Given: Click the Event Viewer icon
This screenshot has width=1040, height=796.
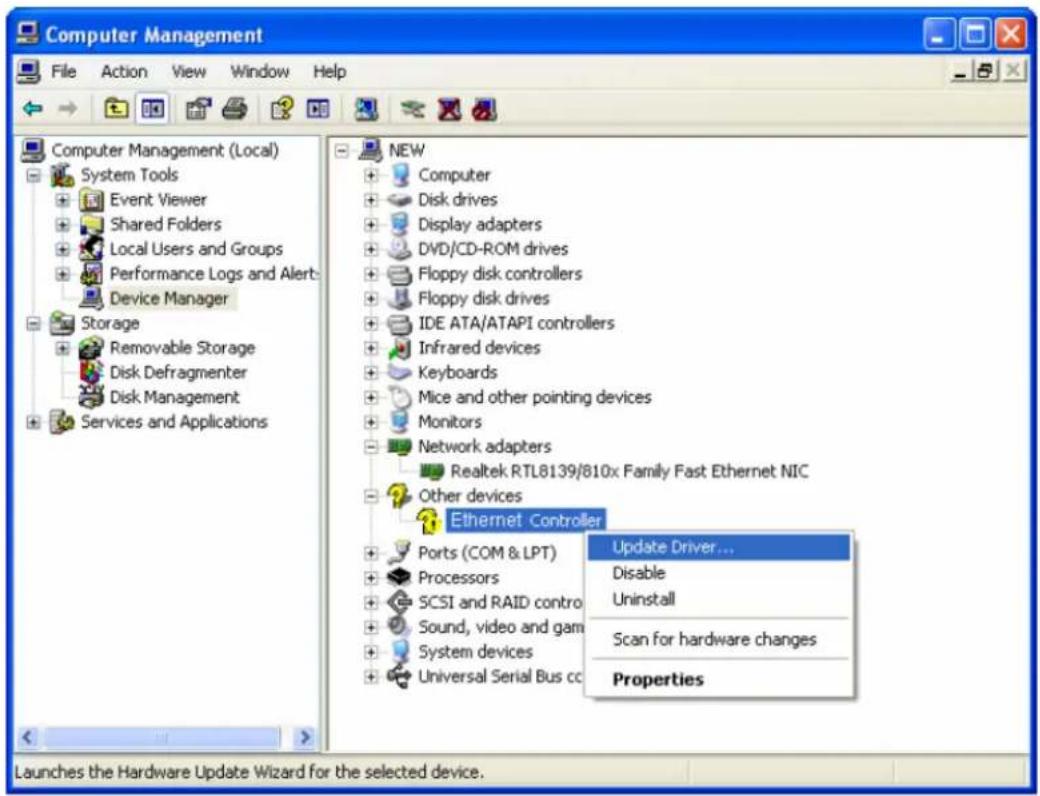Looking at the screenshot, I should pos(92,200).
